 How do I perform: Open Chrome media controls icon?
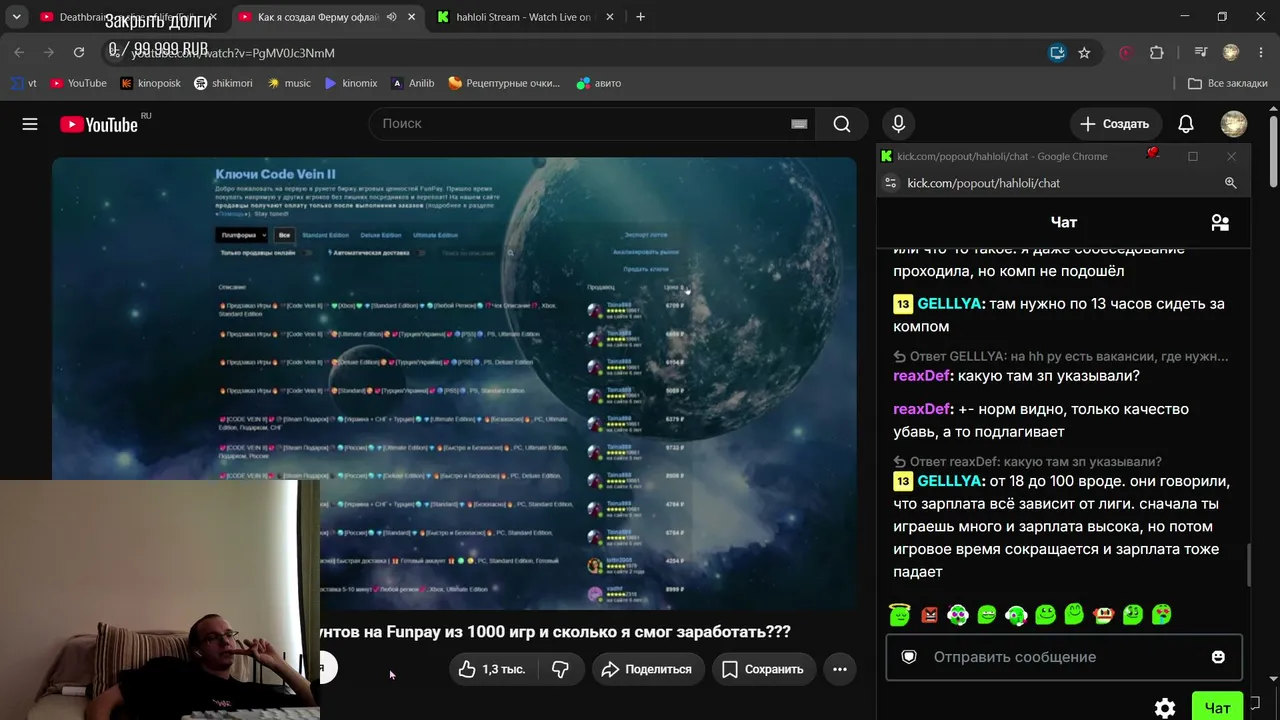click(1202, 53)
